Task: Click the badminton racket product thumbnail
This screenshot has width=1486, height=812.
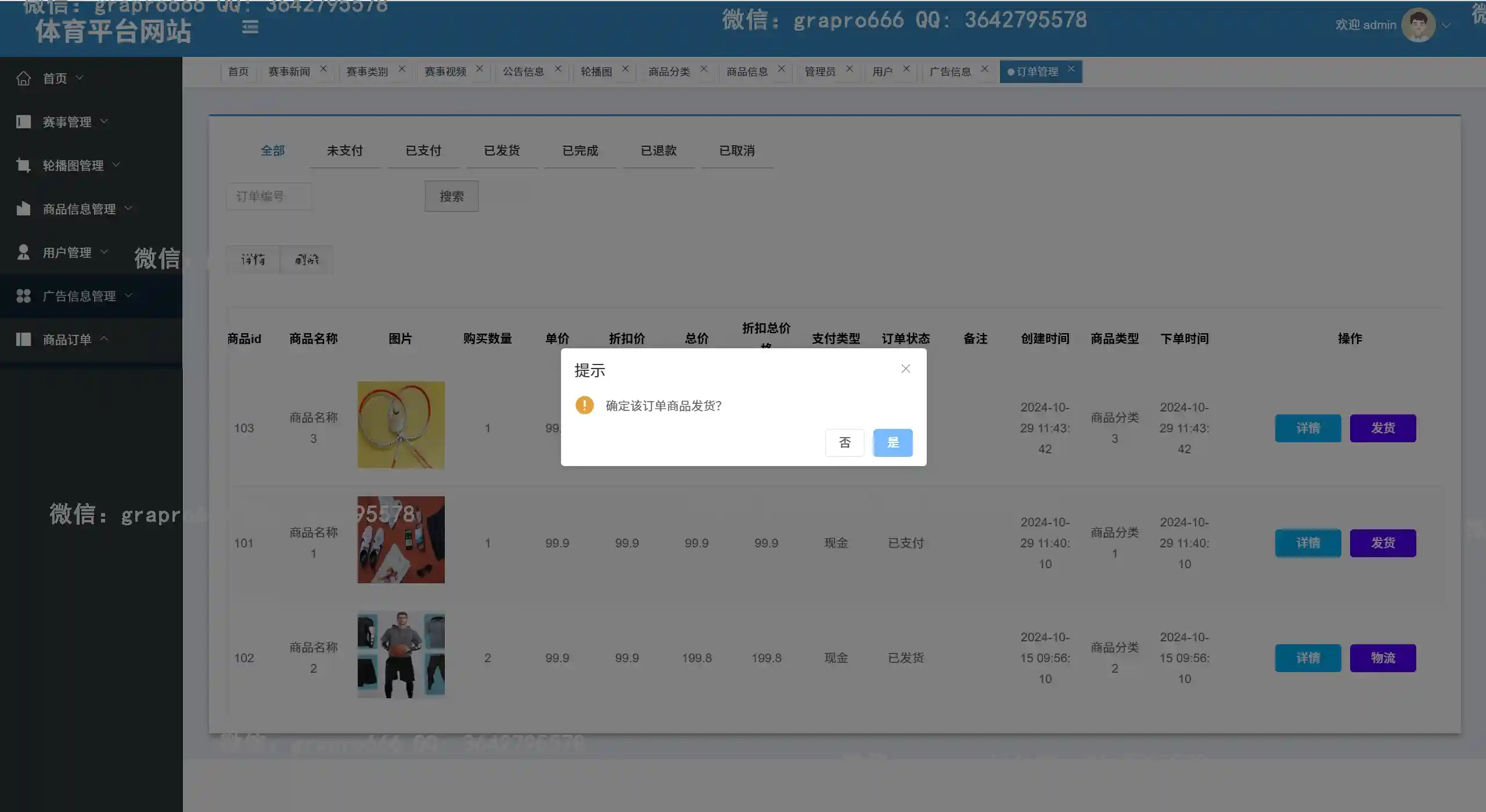Action: [401, 425]
